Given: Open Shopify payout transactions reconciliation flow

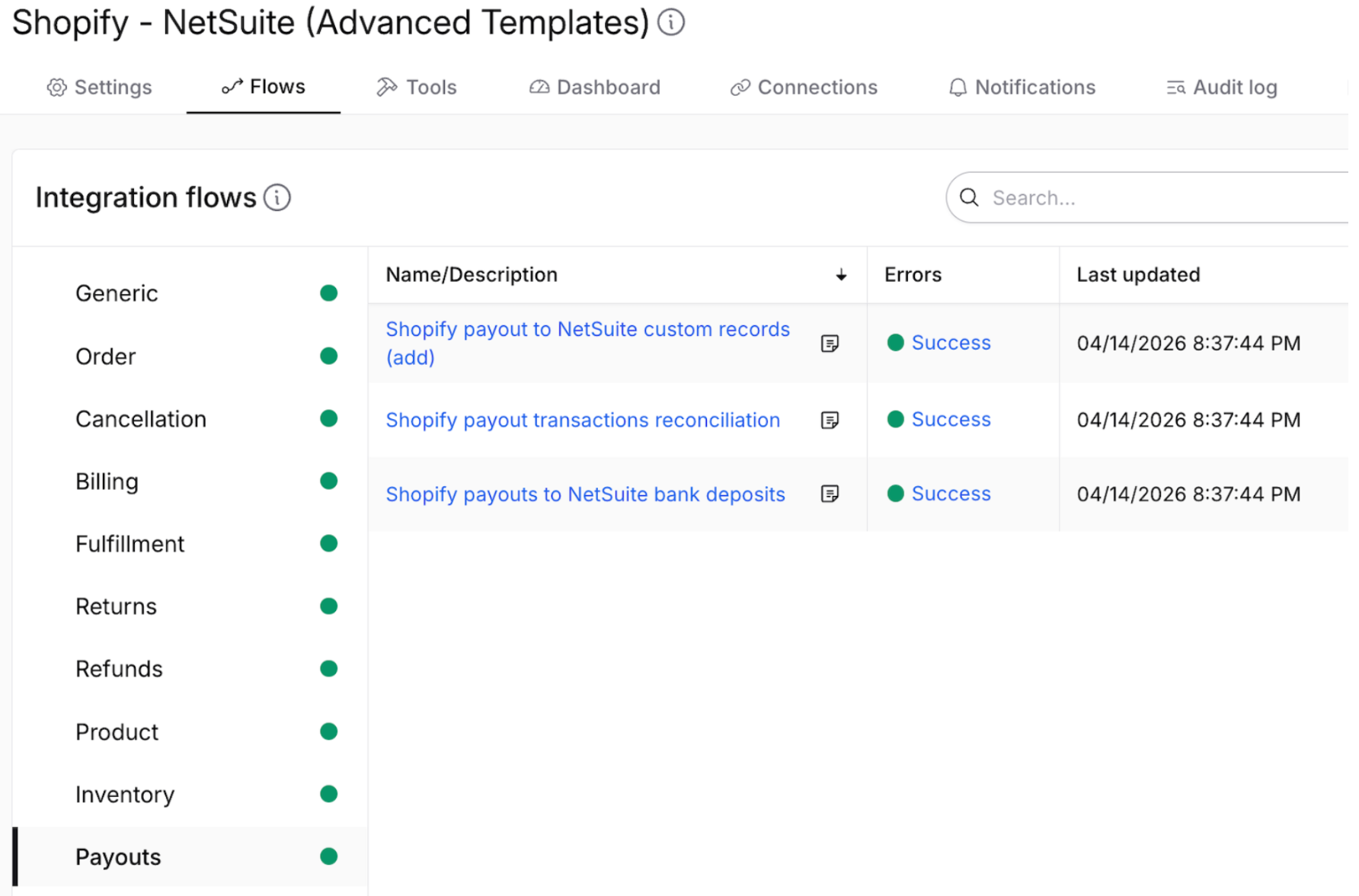Looking at the screenshot, I should tap(583, 420).
